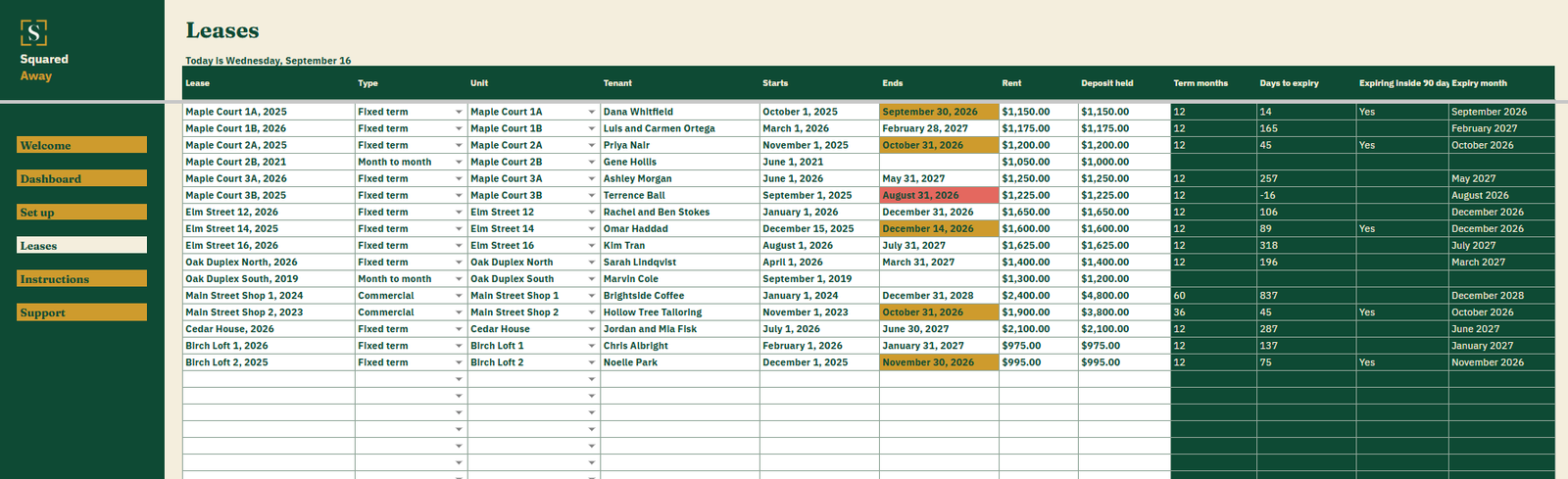Open the Instructions page

(81, 279)
